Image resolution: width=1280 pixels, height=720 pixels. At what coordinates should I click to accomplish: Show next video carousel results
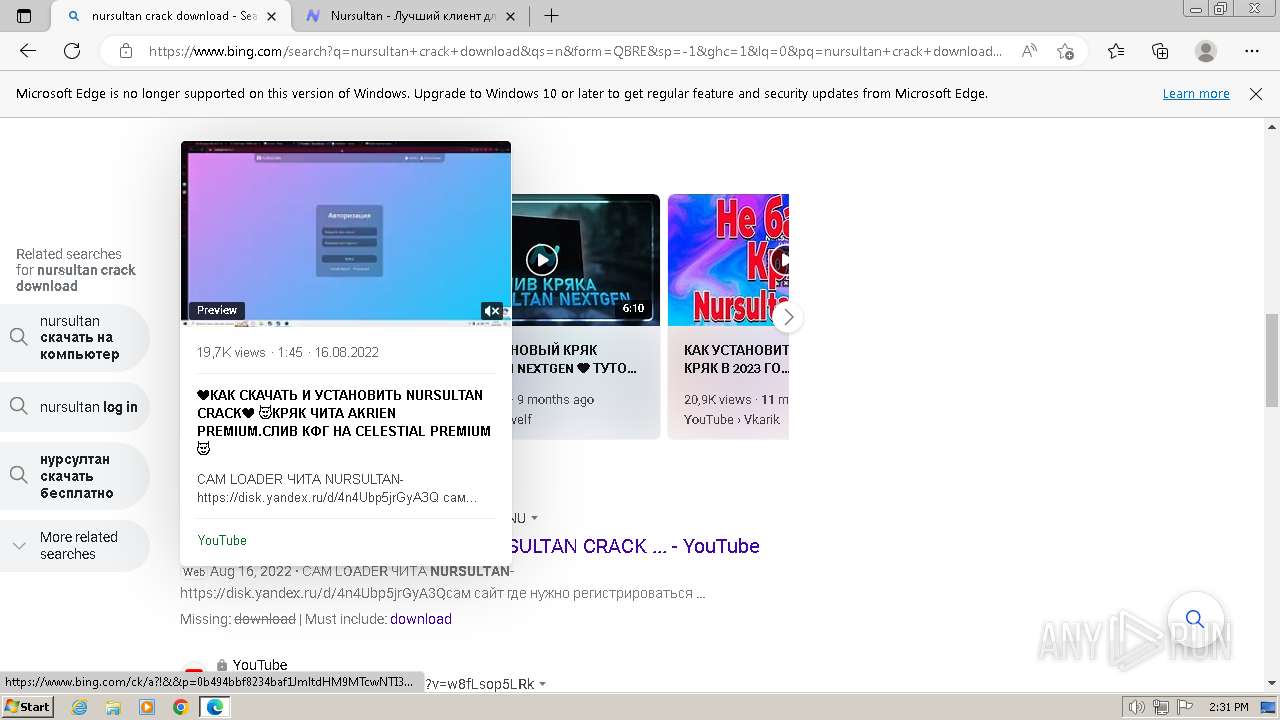(x=788, y=317)
